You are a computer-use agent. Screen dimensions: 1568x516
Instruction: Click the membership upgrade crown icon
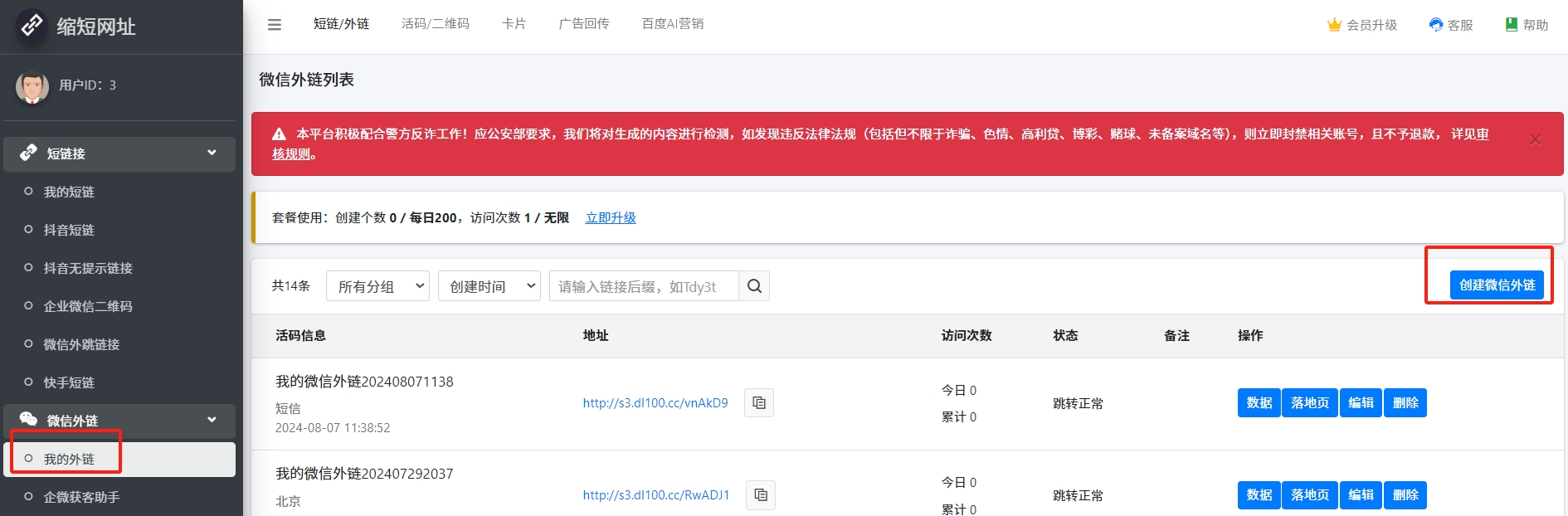pos(1334,25)
